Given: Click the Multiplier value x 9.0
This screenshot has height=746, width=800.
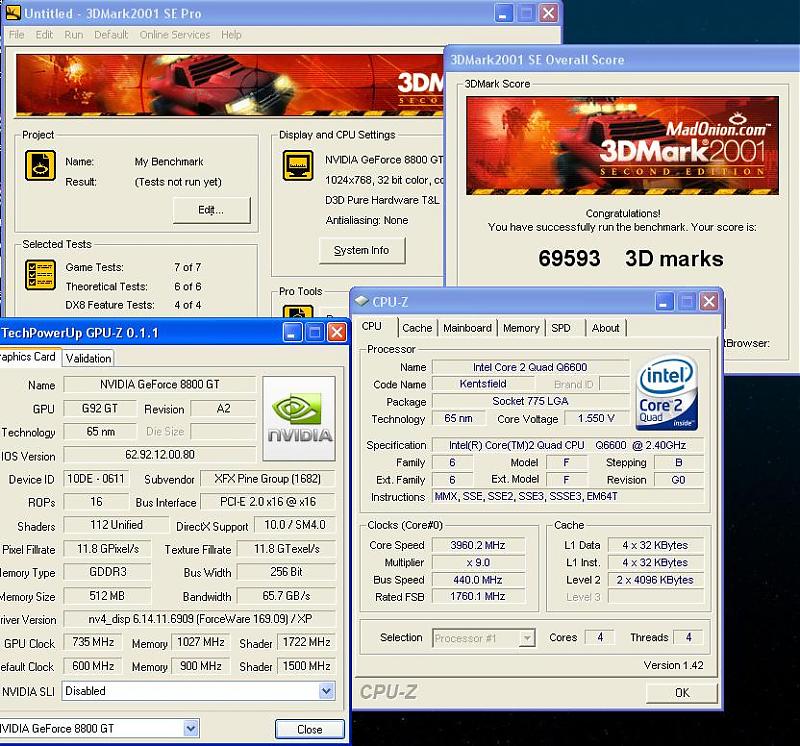Looking at the screenshot, I should coord(478,562).
